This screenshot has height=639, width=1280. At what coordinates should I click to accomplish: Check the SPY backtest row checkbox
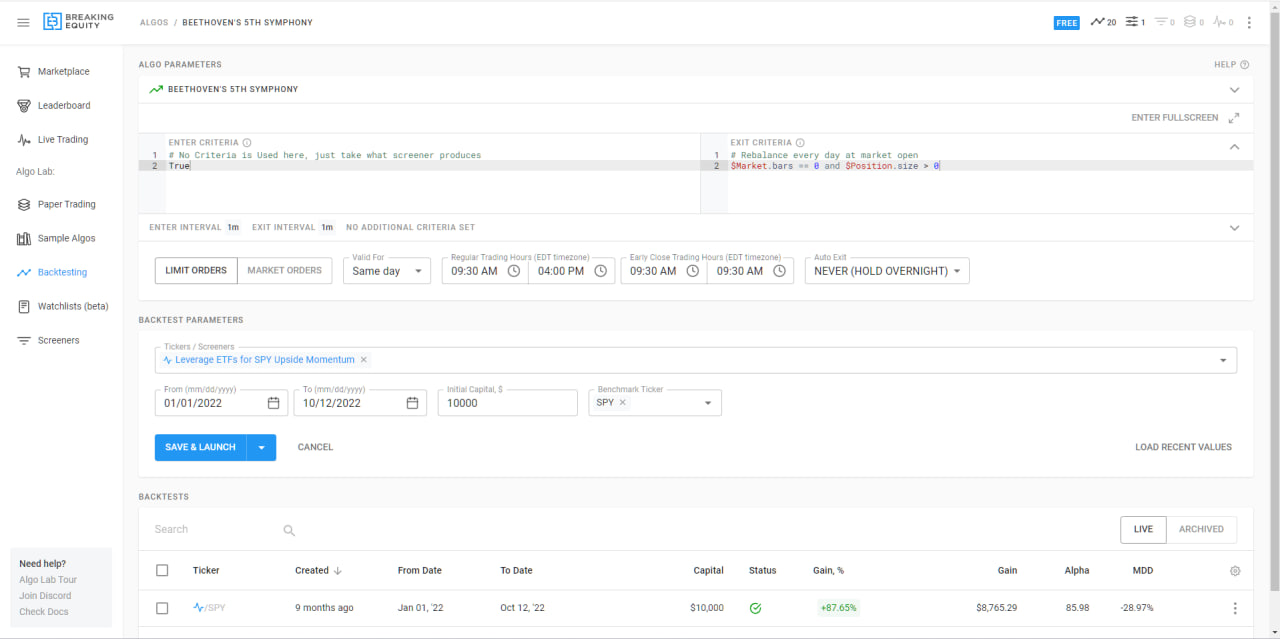tap(163, 608)
